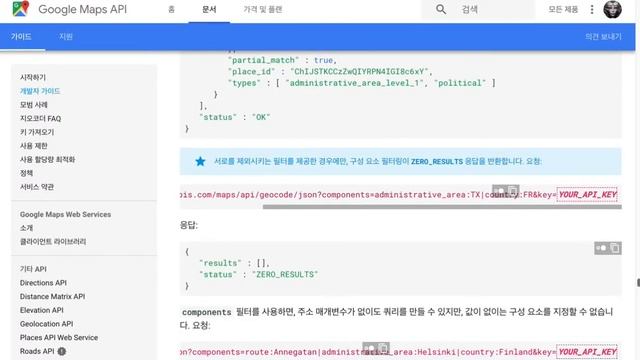The image size is (640, 360).
Task: Click the 기타 API heading
Action: (x=33, y=269)
